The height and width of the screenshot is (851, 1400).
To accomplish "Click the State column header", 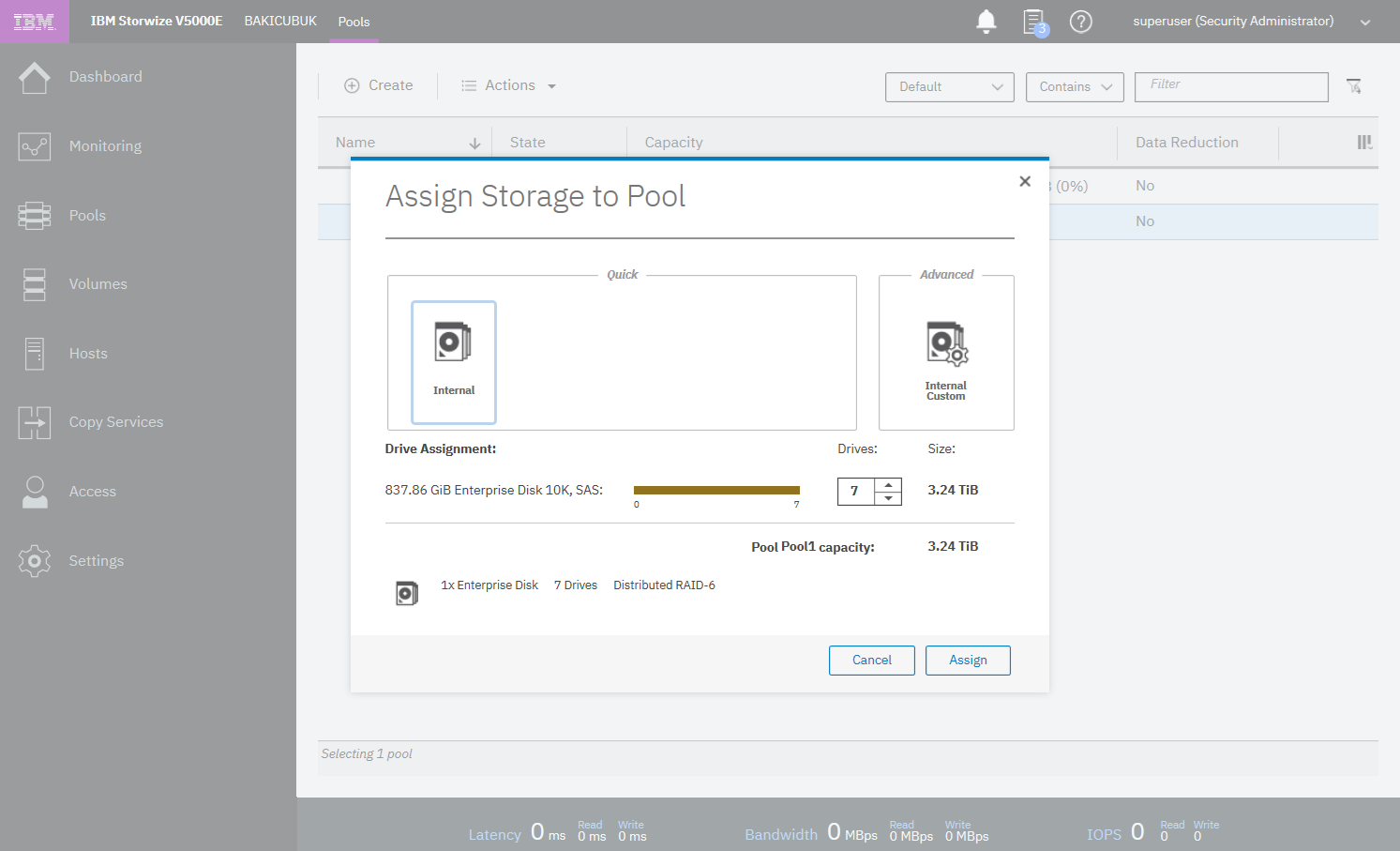I will [x=528, y=143].
